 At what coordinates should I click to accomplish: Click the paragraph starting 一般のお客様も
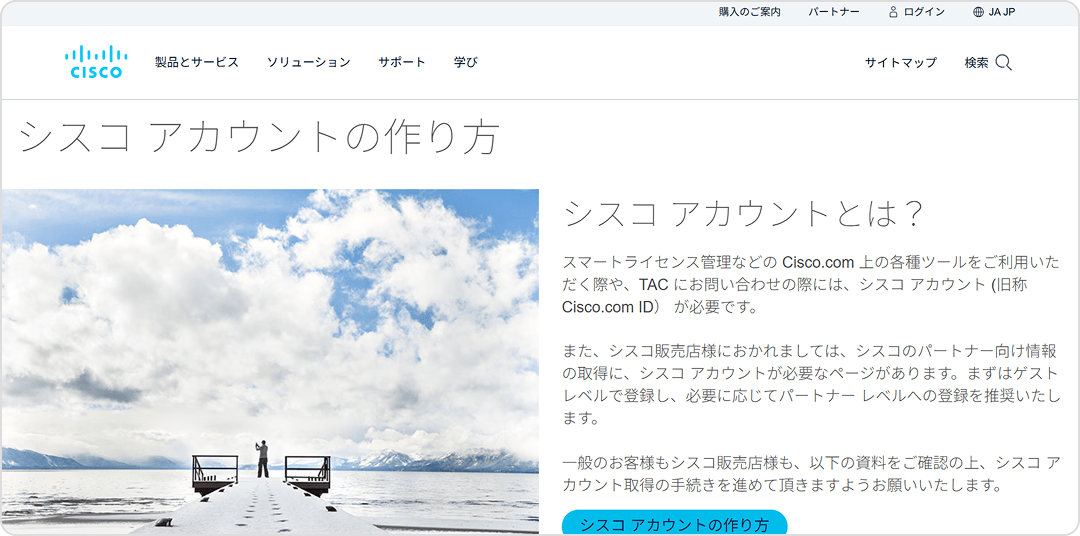[811, 474]
